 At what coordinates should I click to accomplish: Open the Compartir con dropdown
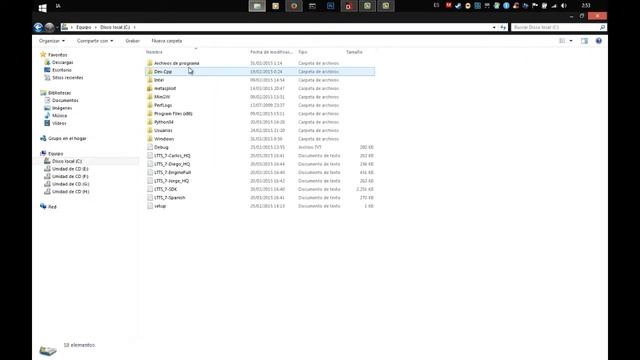click(x=95, y=41)
